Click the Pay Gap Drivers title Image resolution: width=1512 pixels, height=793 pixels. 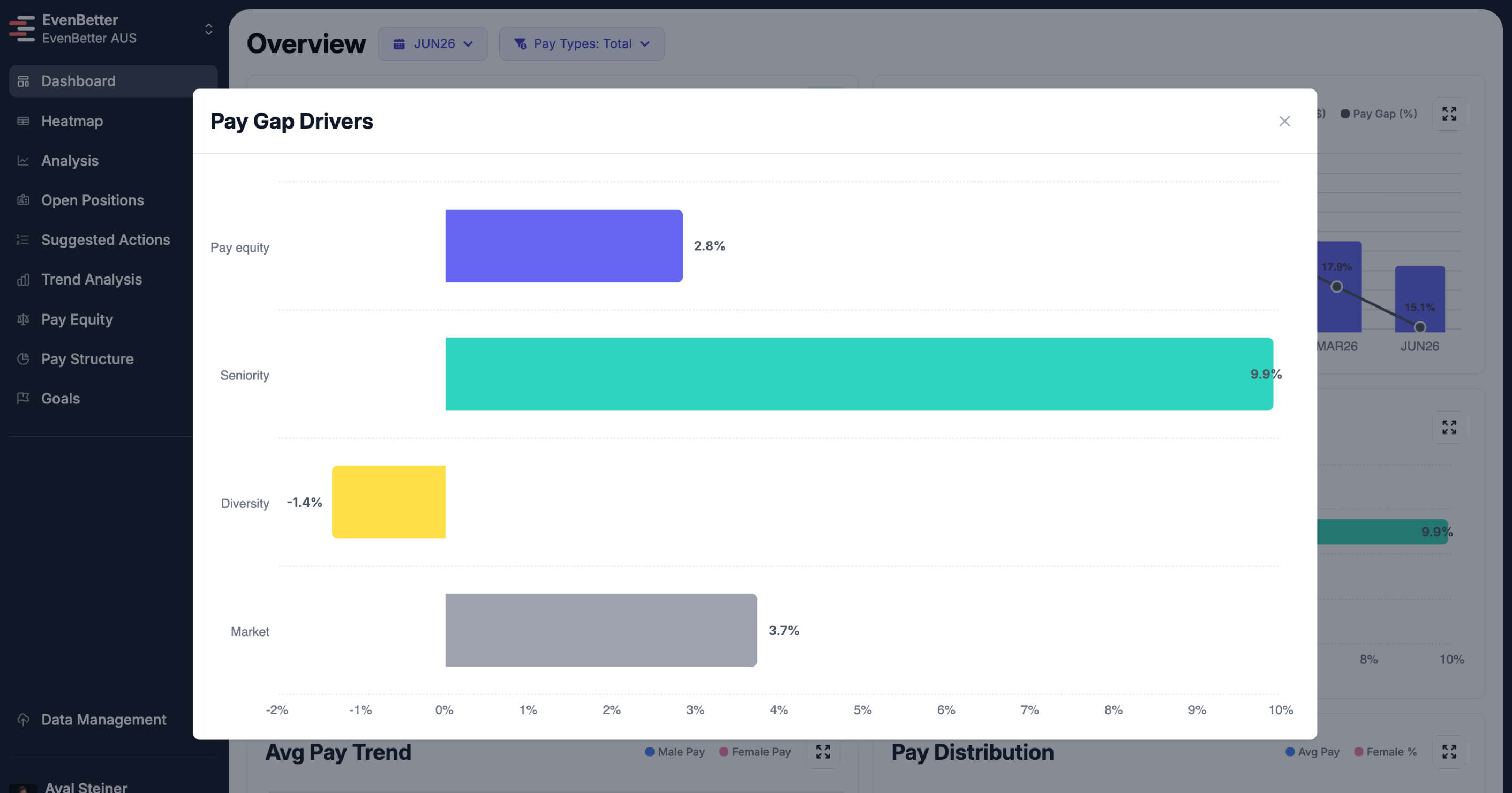(292, 121)
